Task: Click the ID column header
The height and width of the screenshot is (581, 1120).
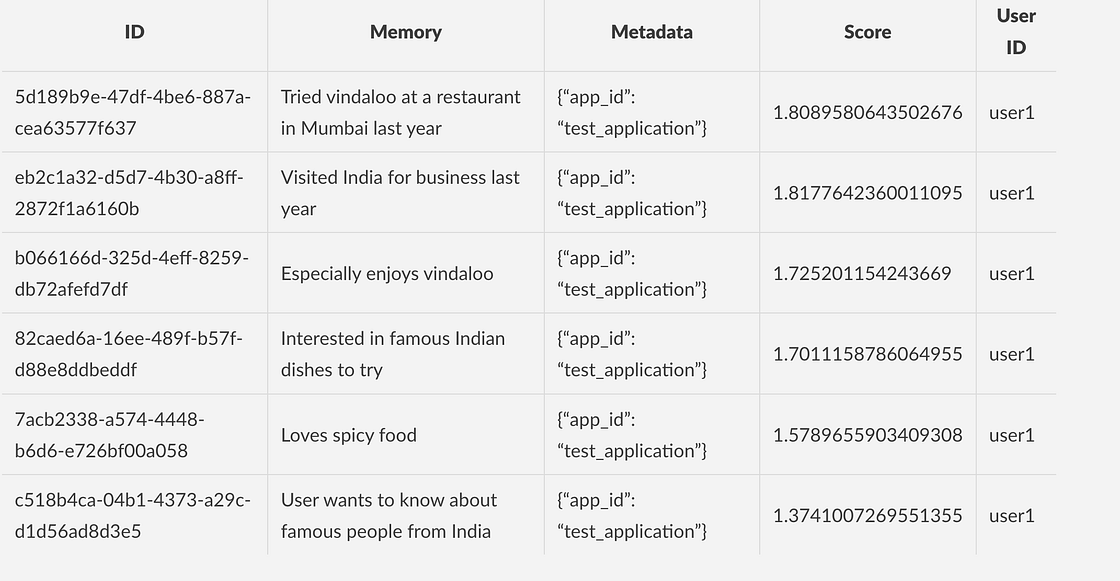Action: click(134, 32)
